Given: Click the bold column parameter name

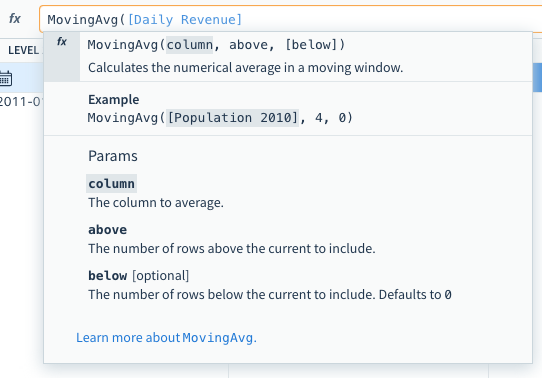Looking at the screenshot, I should tap(111, 183).
